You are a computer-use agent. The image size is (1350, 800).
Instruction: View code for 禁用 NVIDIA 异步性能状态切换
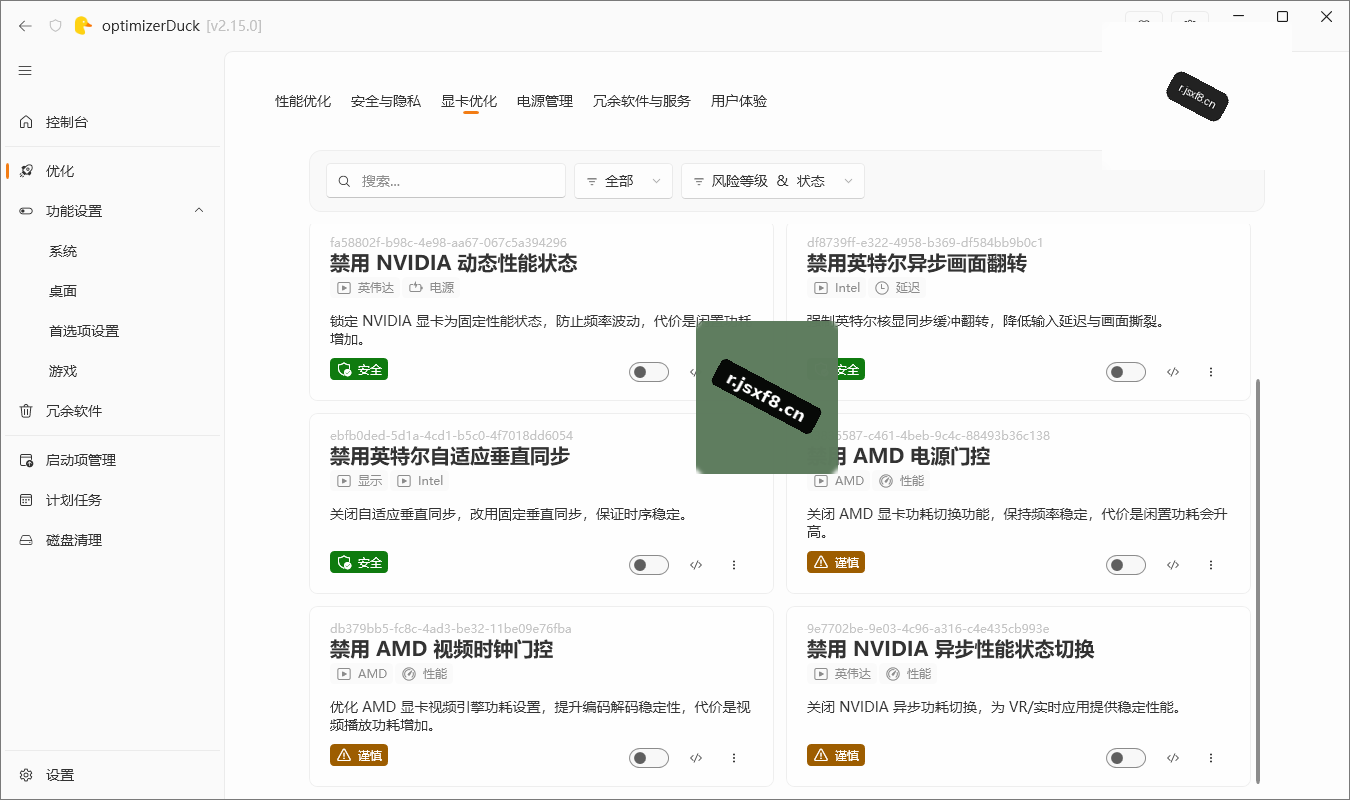[1173, 758]
